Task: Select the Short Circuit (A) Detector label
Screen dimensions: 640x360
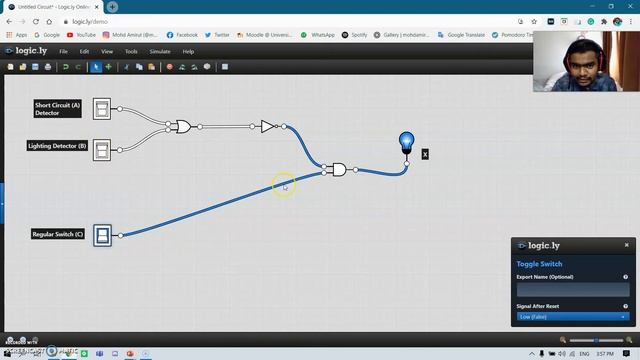Action: (x=58, y=109)
